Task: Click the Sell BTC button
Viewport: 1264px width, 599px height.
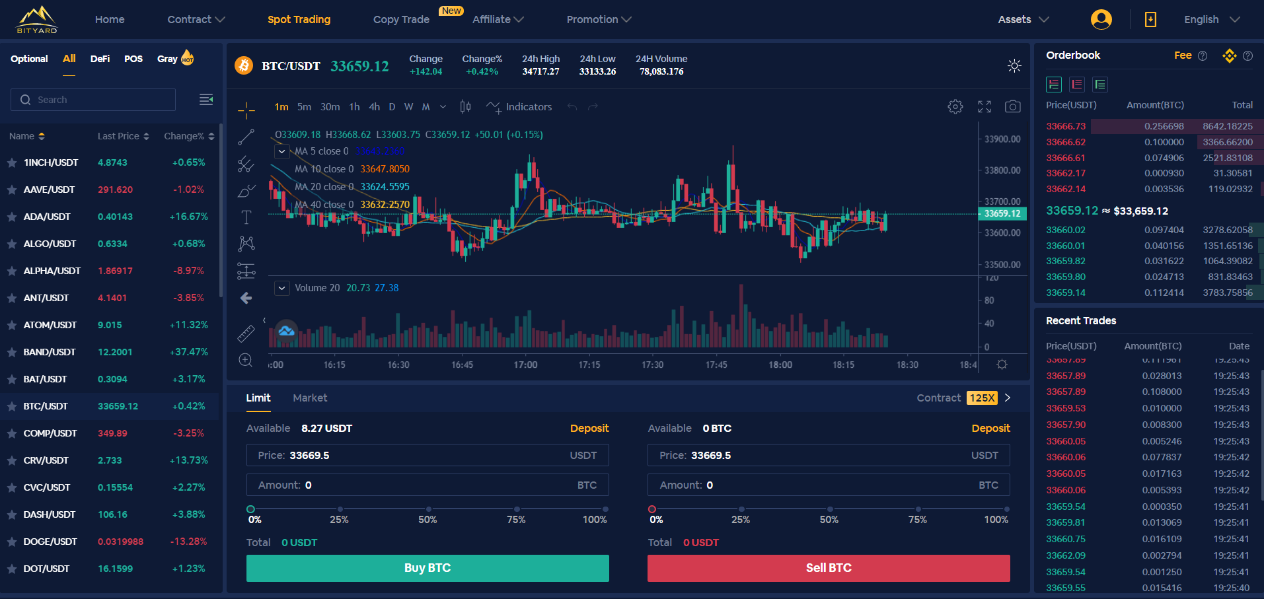Action: pos(828,568)
